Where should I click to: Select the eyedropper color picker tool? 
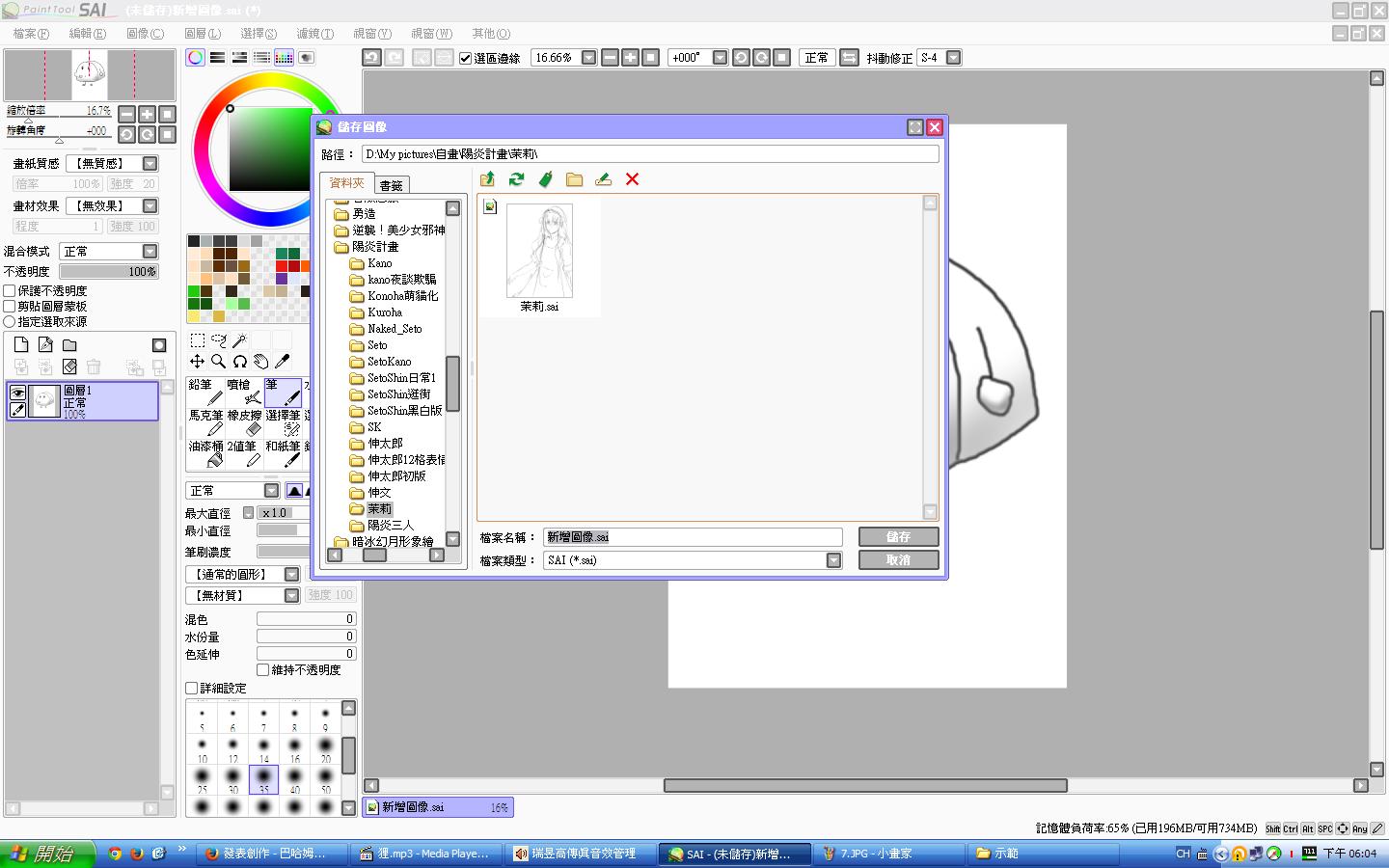pyautogui.click(x=282, y=361)
